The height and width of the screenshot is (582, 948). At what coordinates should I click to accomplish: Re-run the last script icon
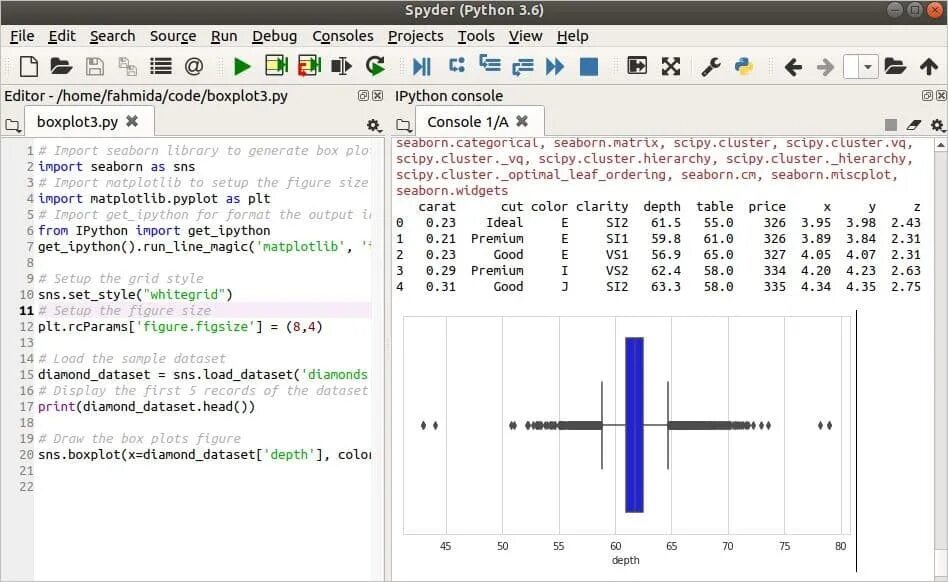(375, 65)
